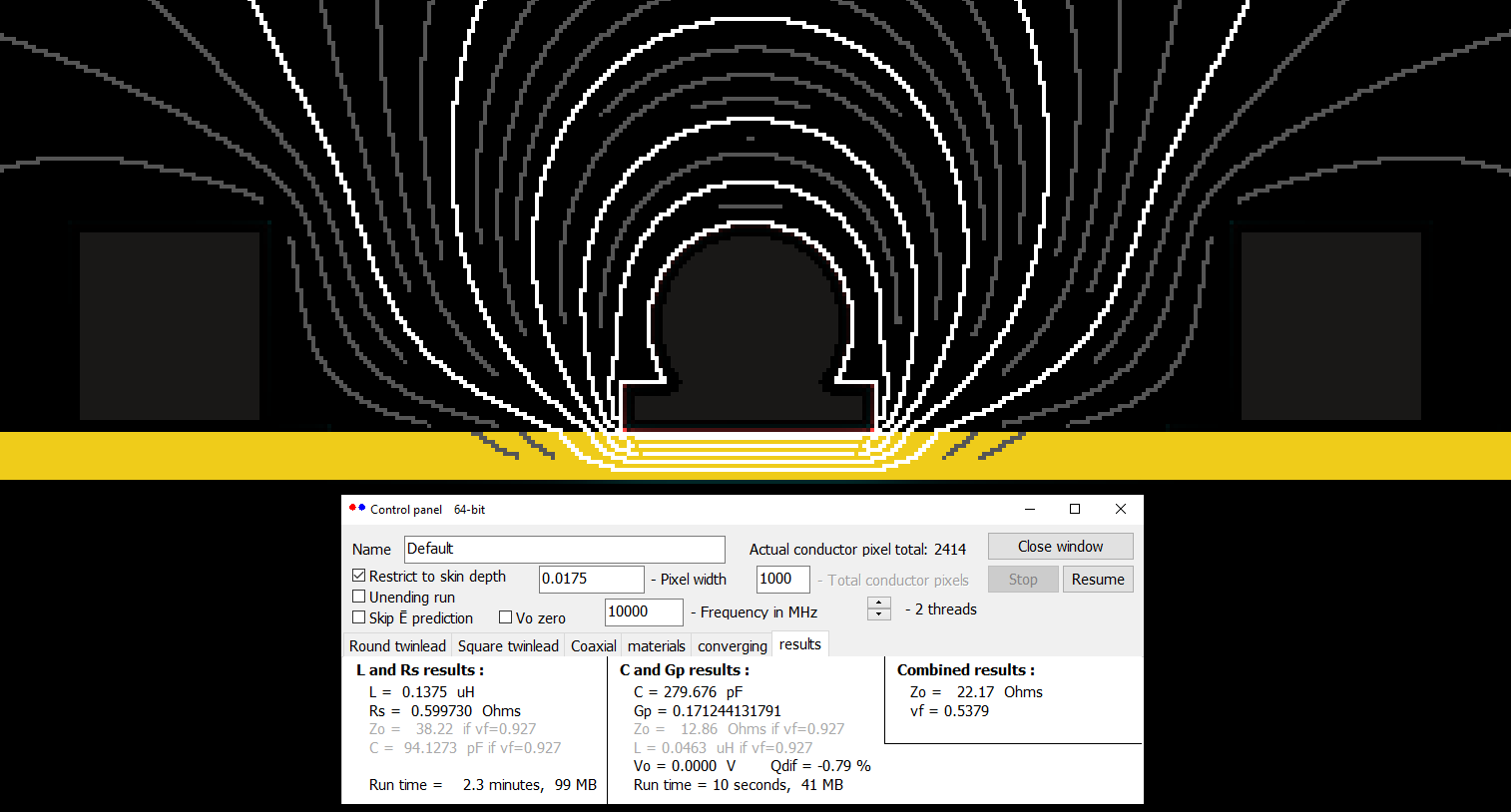Switch to the Round twinlead tab

[397, 645]
